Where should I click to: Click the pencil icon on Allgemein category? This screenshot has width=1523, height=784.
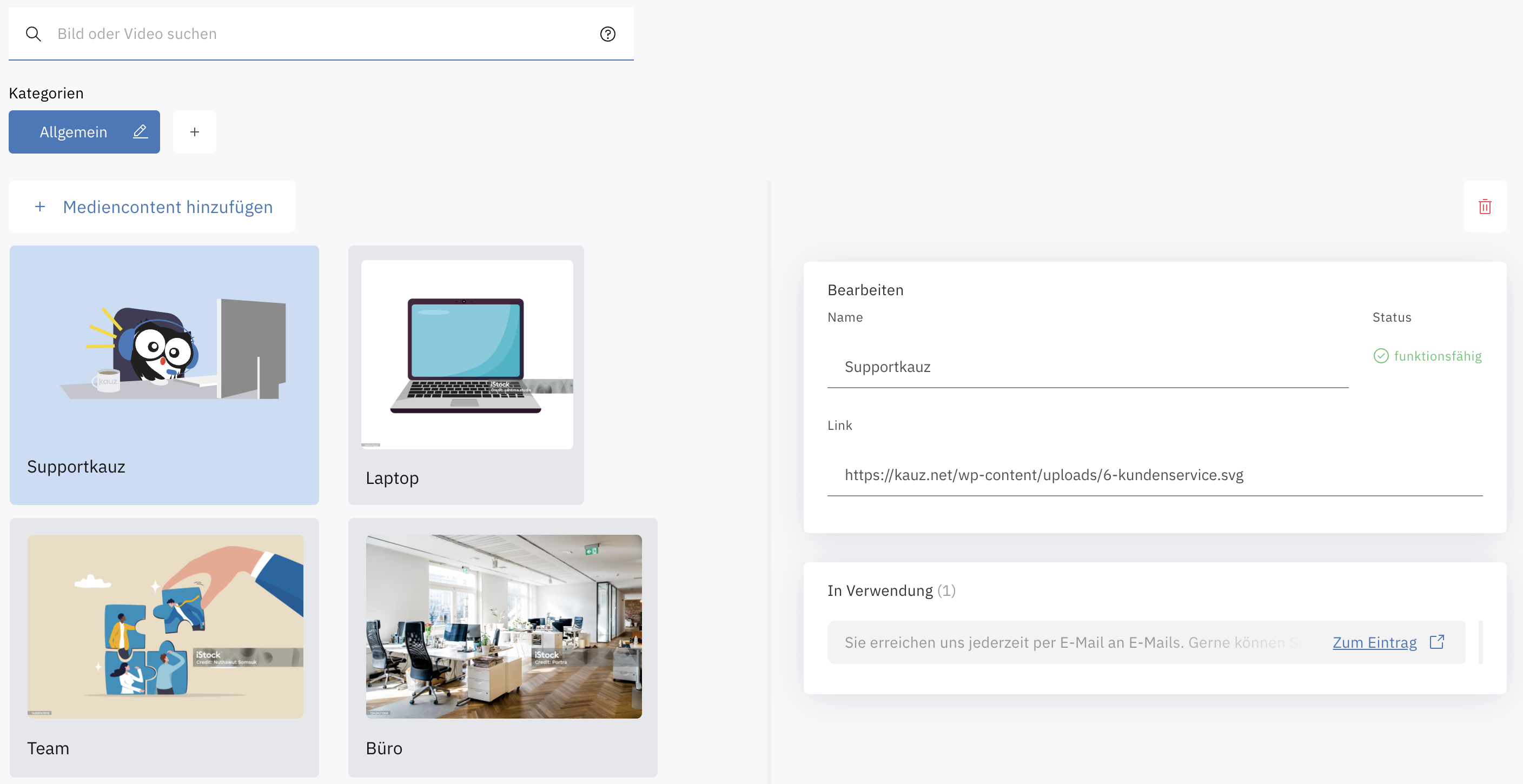coord(140,131)
